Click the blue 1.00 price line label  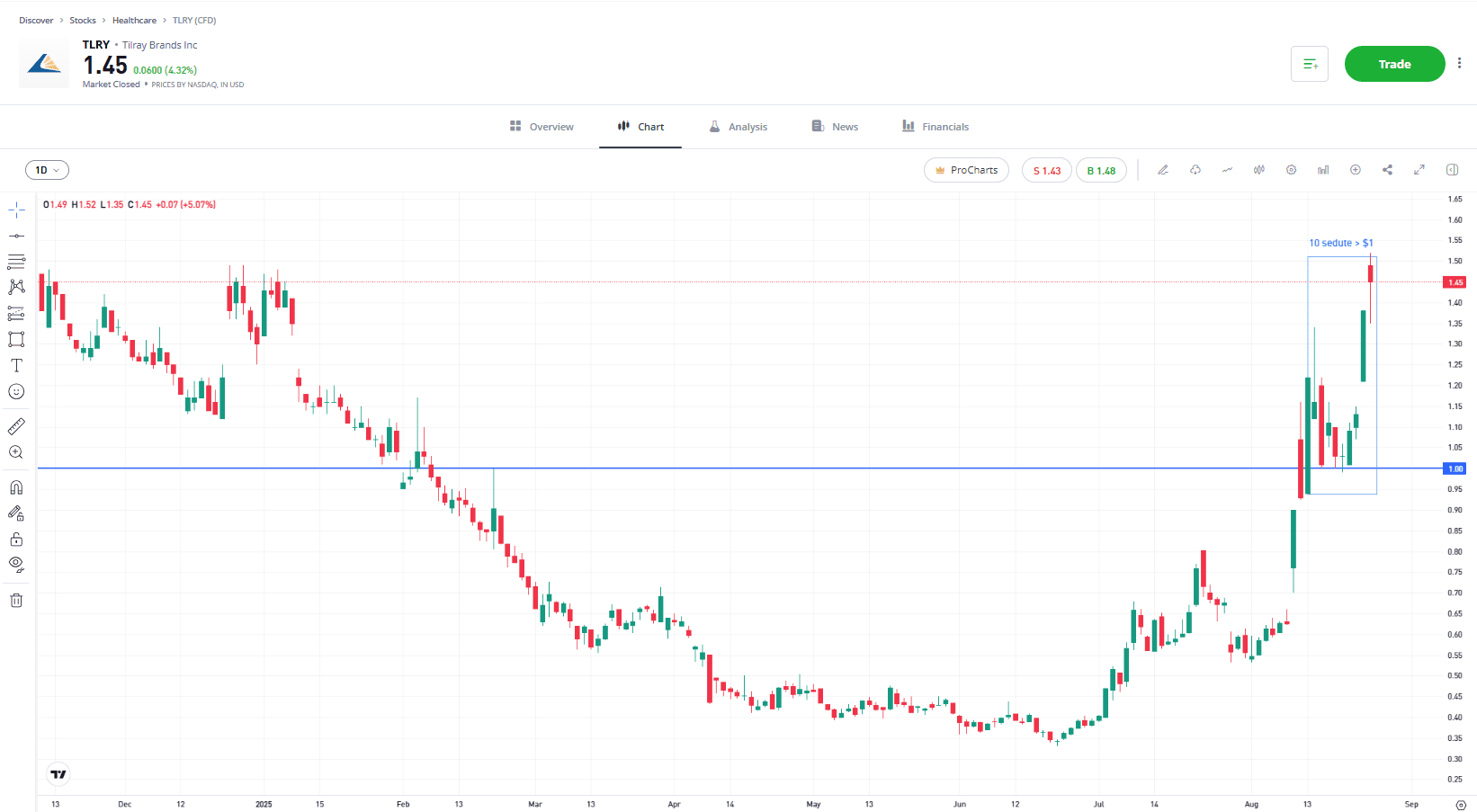coord(1455,468)
